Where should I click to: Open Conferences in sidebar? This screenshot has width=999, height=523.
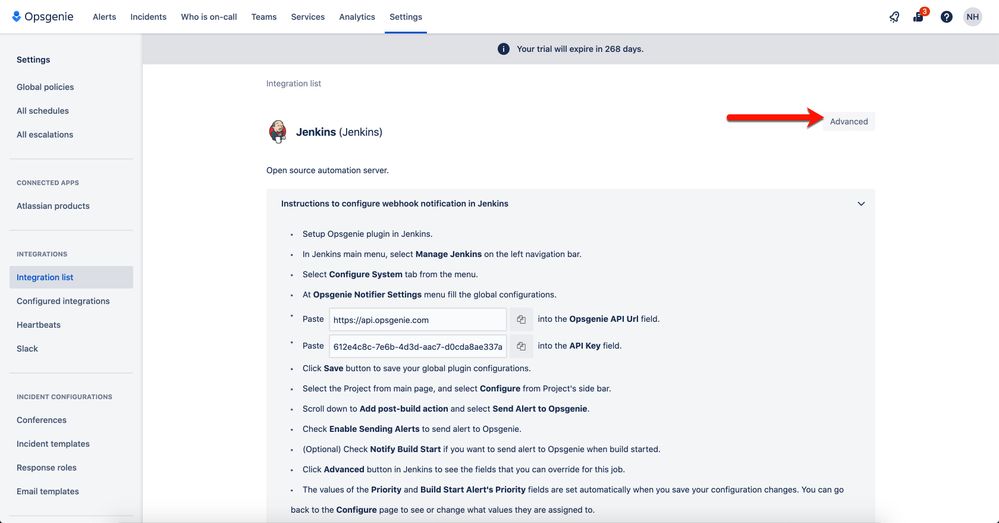click(41, 420)
